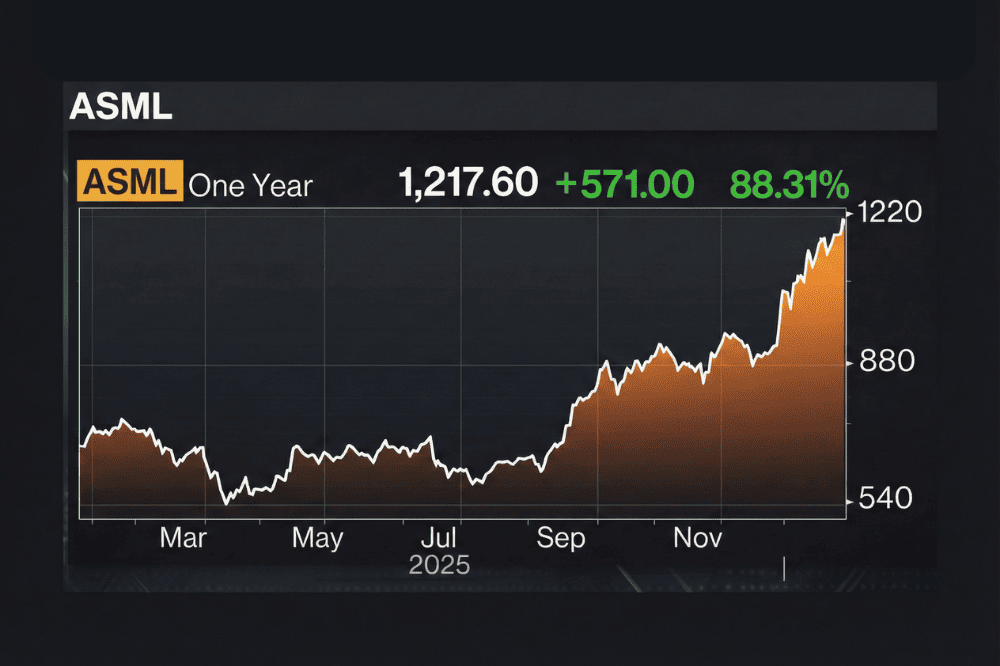Select the Nov label on x-axis
This screenshot has width=1000, height=666.
click(x=698, y=539)
